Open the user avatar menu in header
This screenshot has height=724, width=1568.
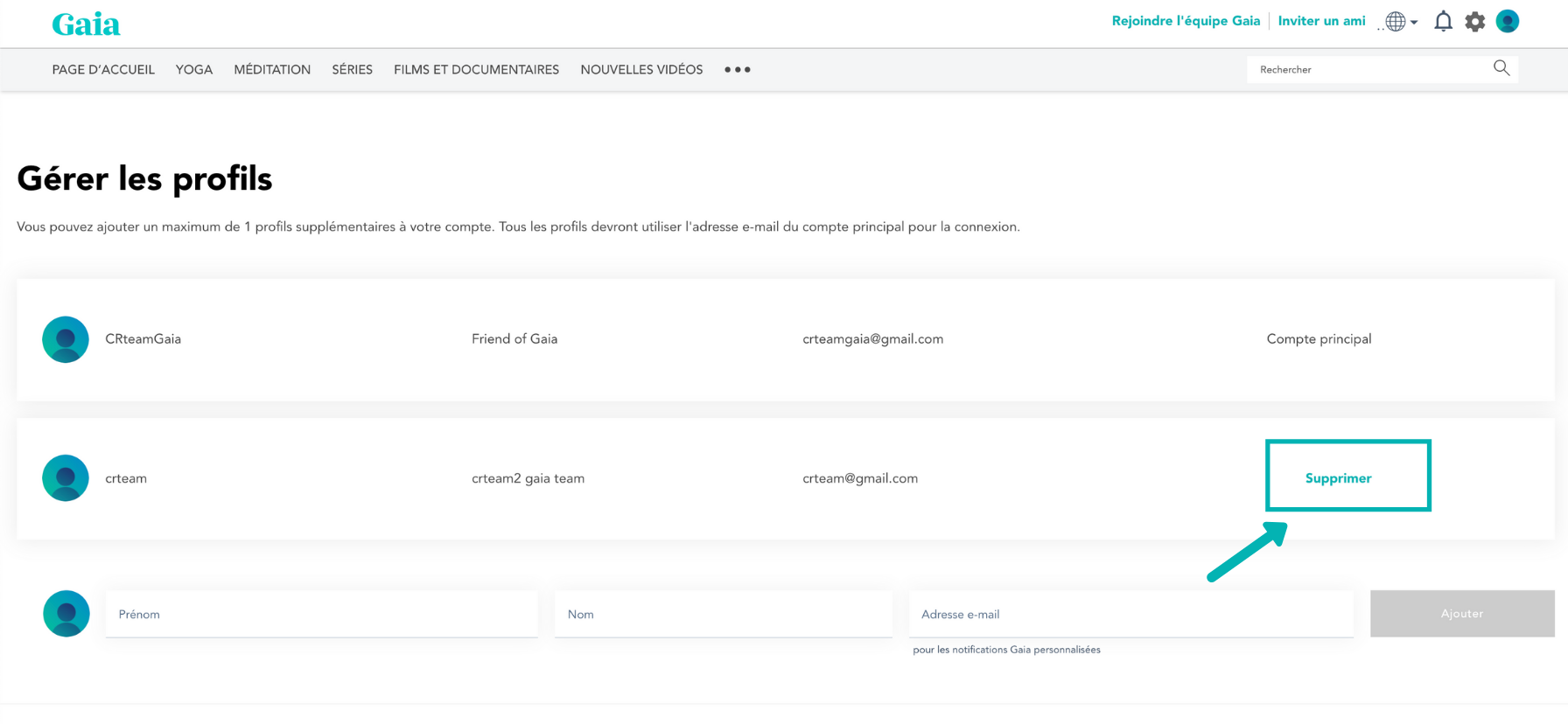point(1508,21)
